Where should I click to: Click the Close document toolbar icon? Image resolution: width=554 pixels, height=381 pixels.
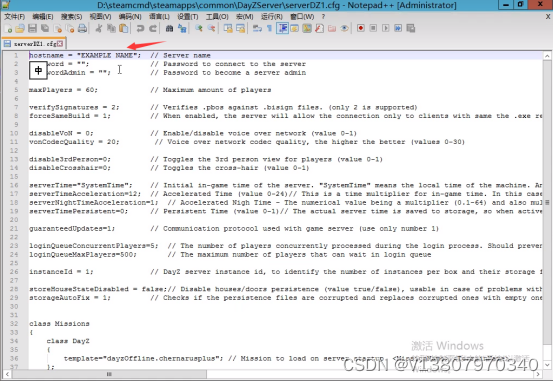(x=58, y=29)
